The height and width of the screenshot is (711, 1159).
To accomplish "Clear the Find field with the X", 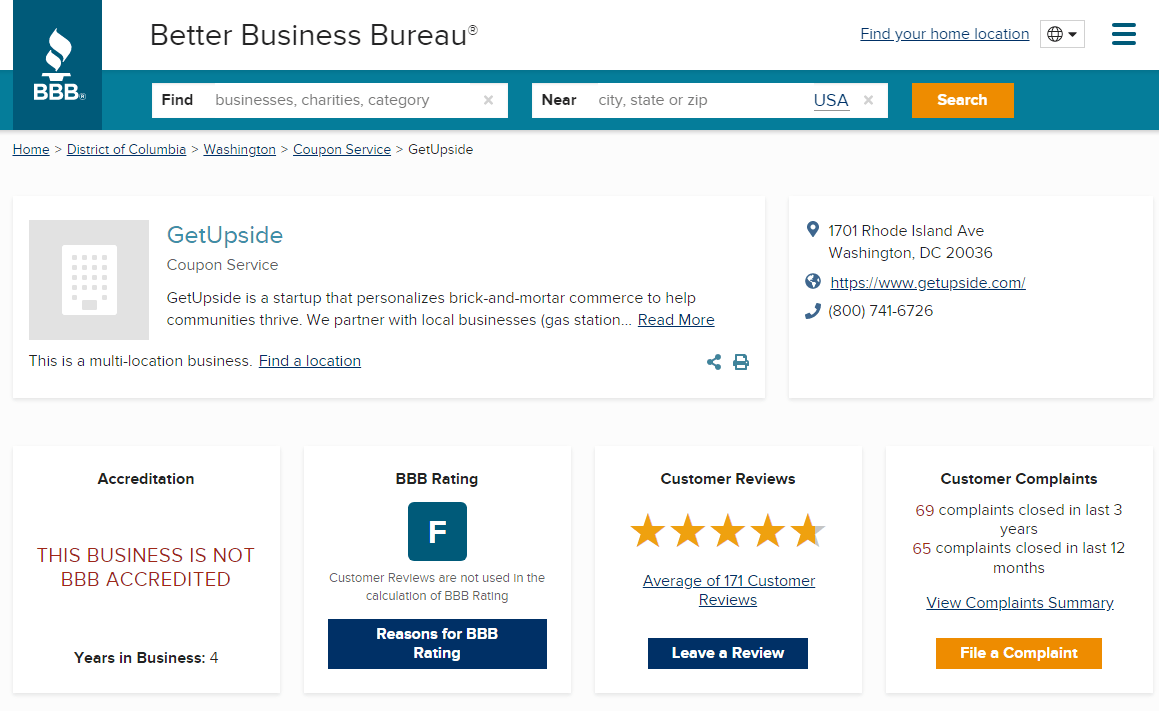I will [x=488, y=100].
